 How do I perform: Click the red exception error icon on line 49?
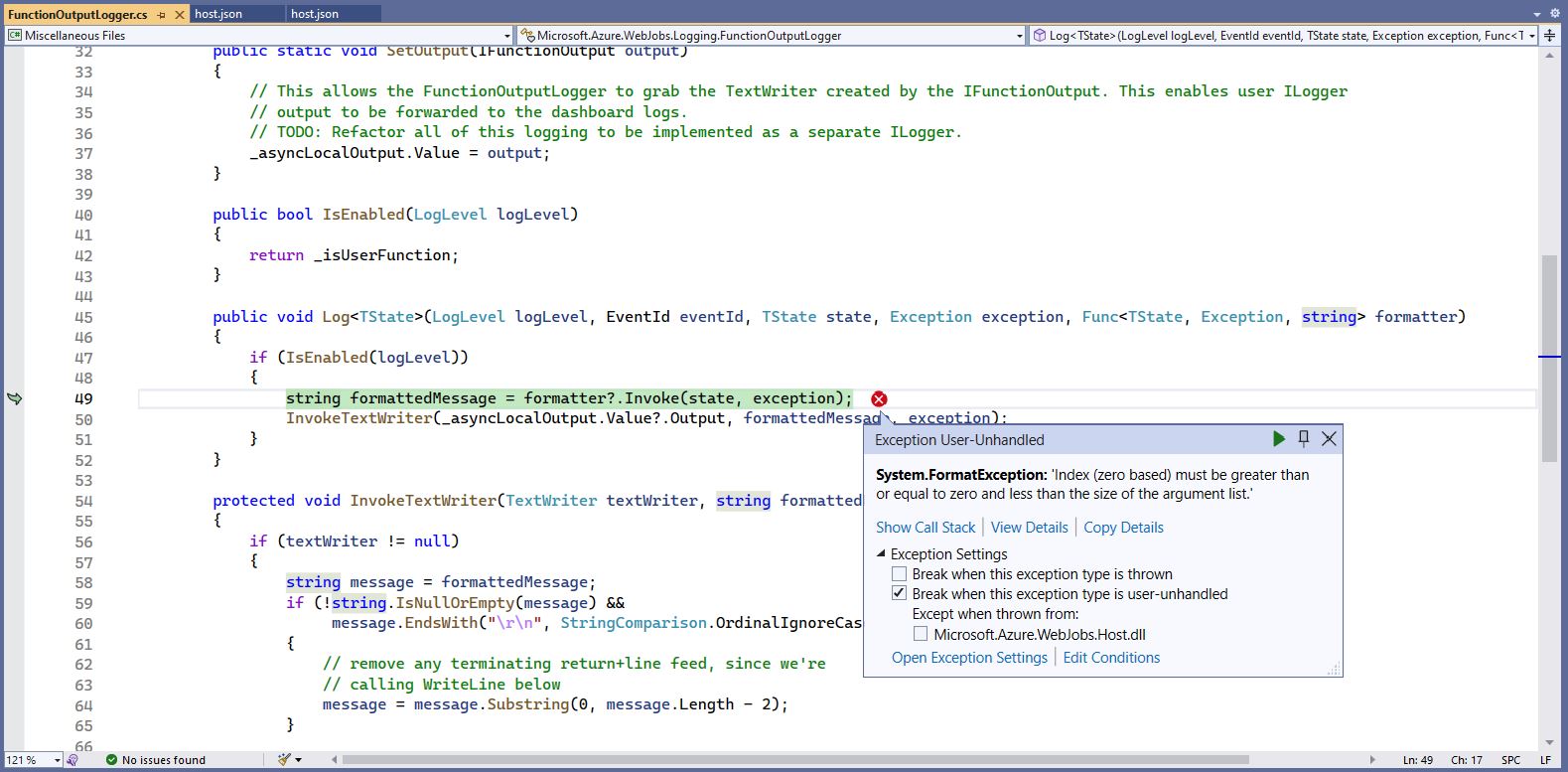879,398
